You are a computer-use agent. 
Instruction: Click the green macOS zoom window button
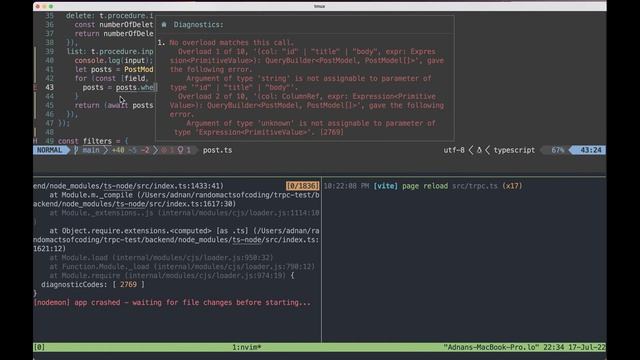point(51,6)
